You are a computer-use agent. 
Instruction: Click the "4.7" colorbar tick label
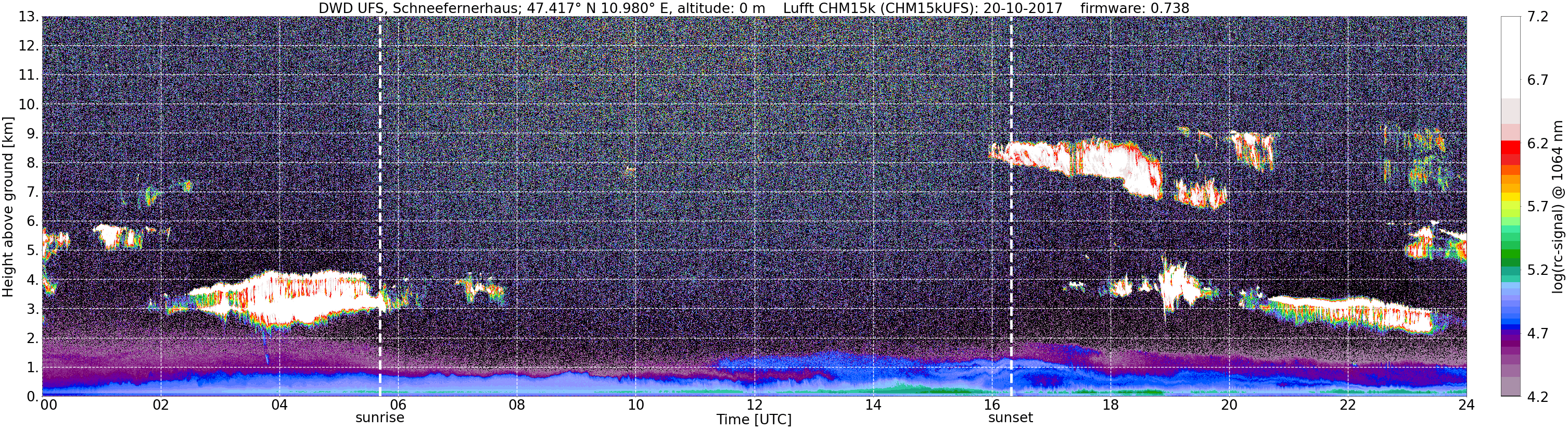[1538, 334]
